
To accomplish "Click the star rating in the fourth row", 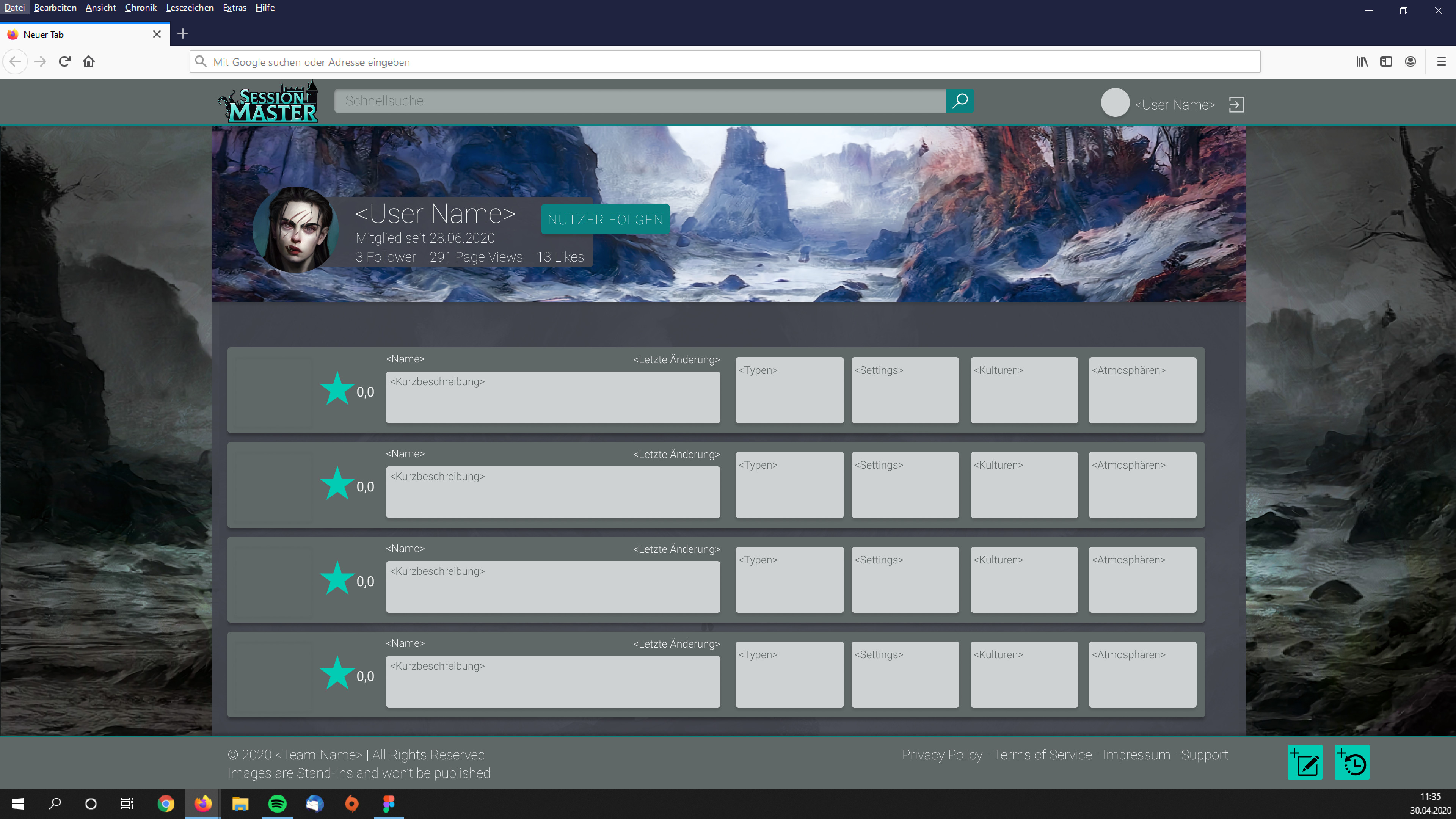I will [x=337, y=673].
